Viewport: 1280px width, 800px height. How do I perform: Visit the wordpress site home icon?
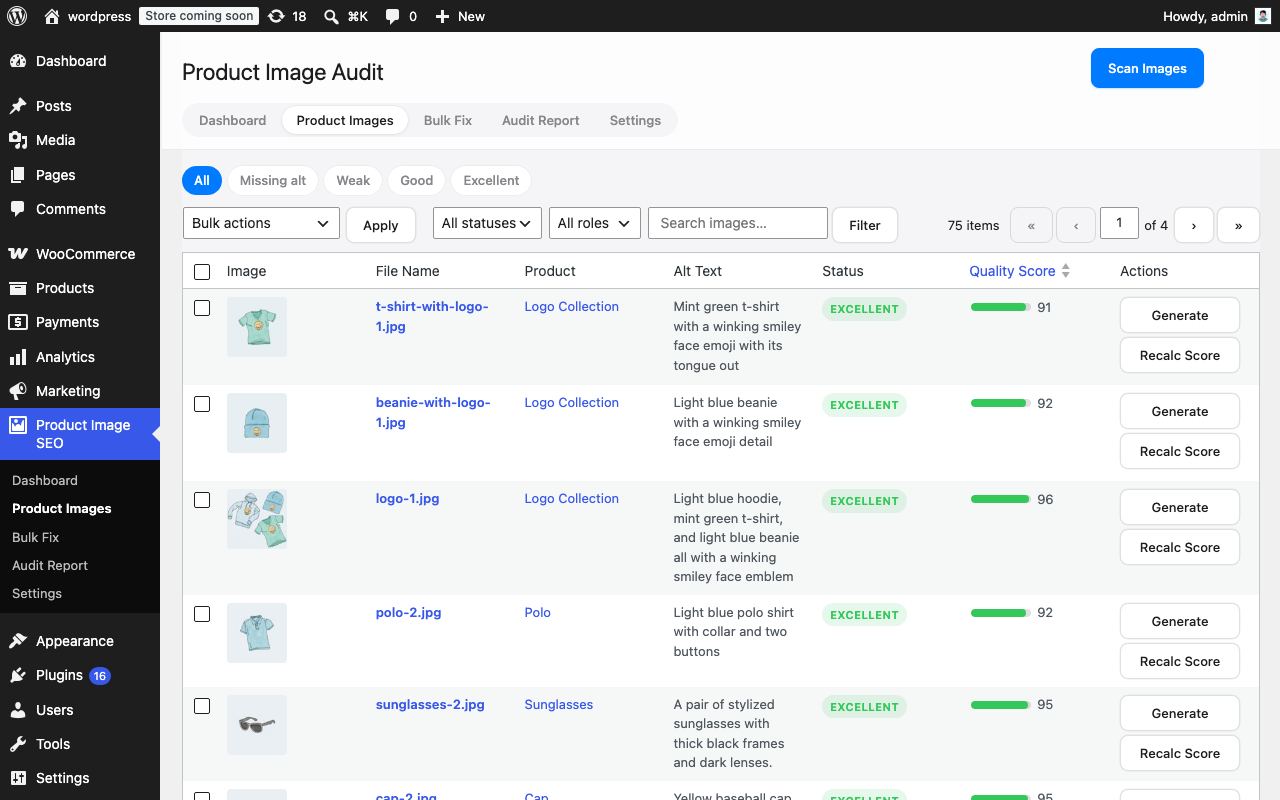tap(52, 16)
